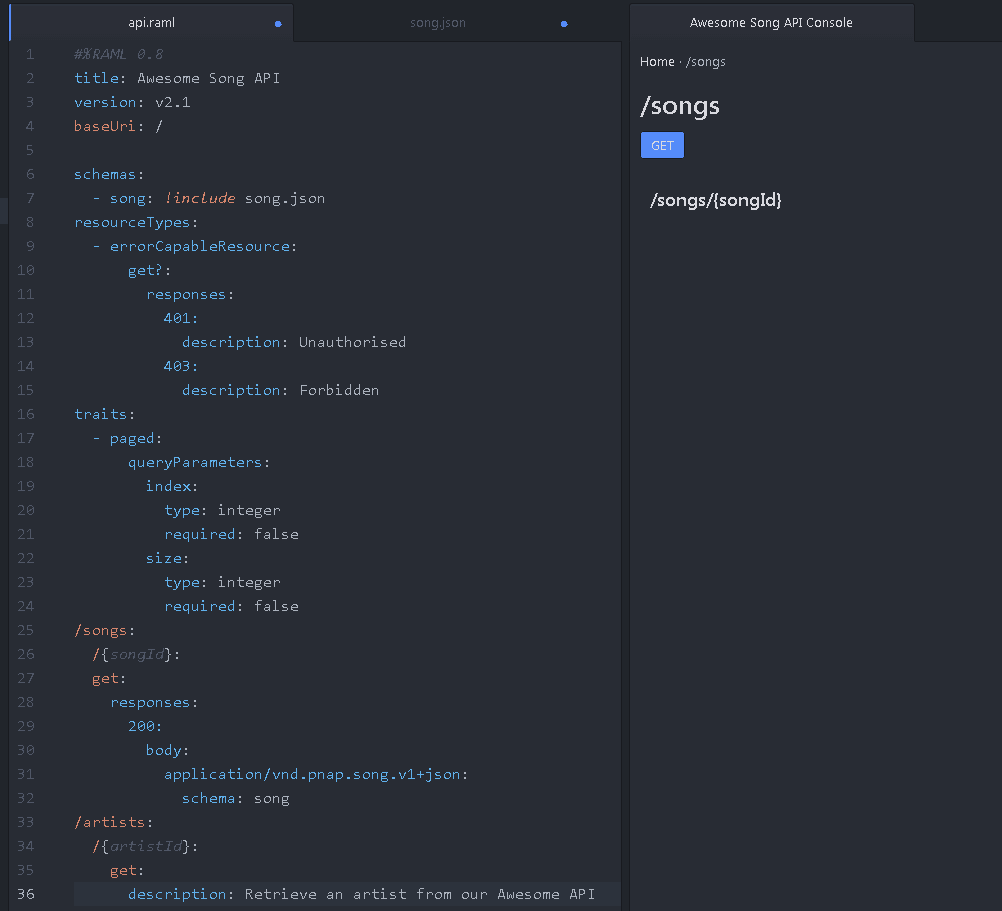Click the '200:' response code
1002x911 pixels.
pyautogui.click(x=145, y=726)
